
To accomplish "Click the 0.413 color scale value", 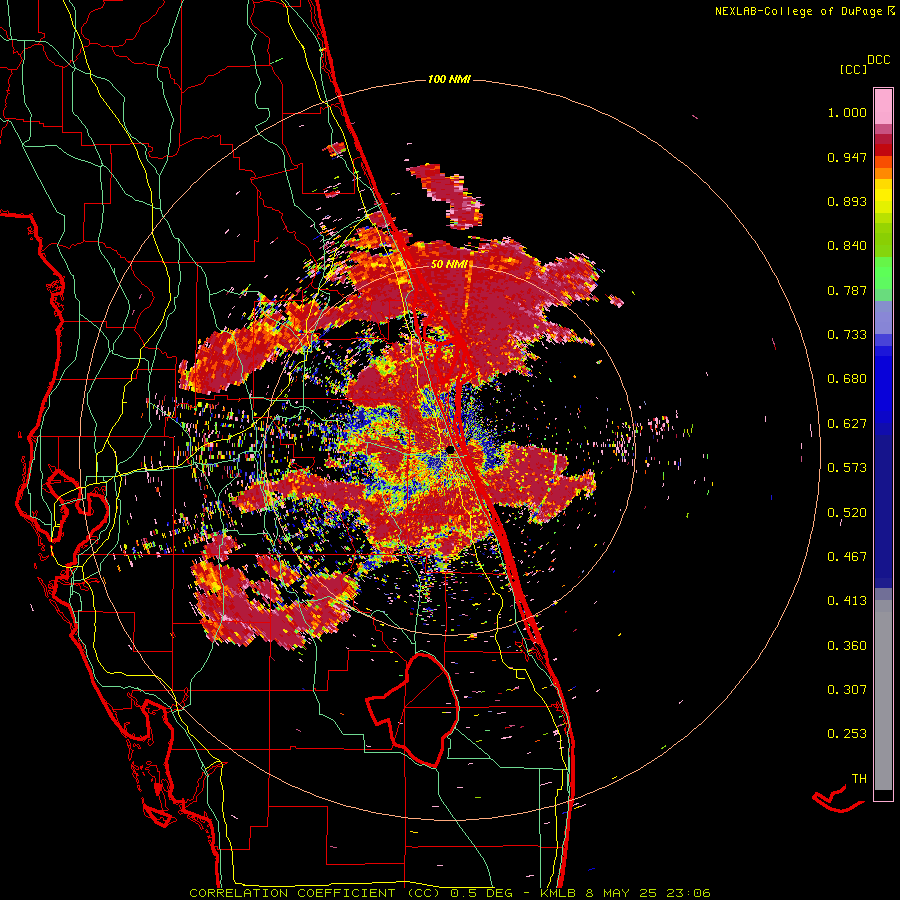I will click(847, 601).
